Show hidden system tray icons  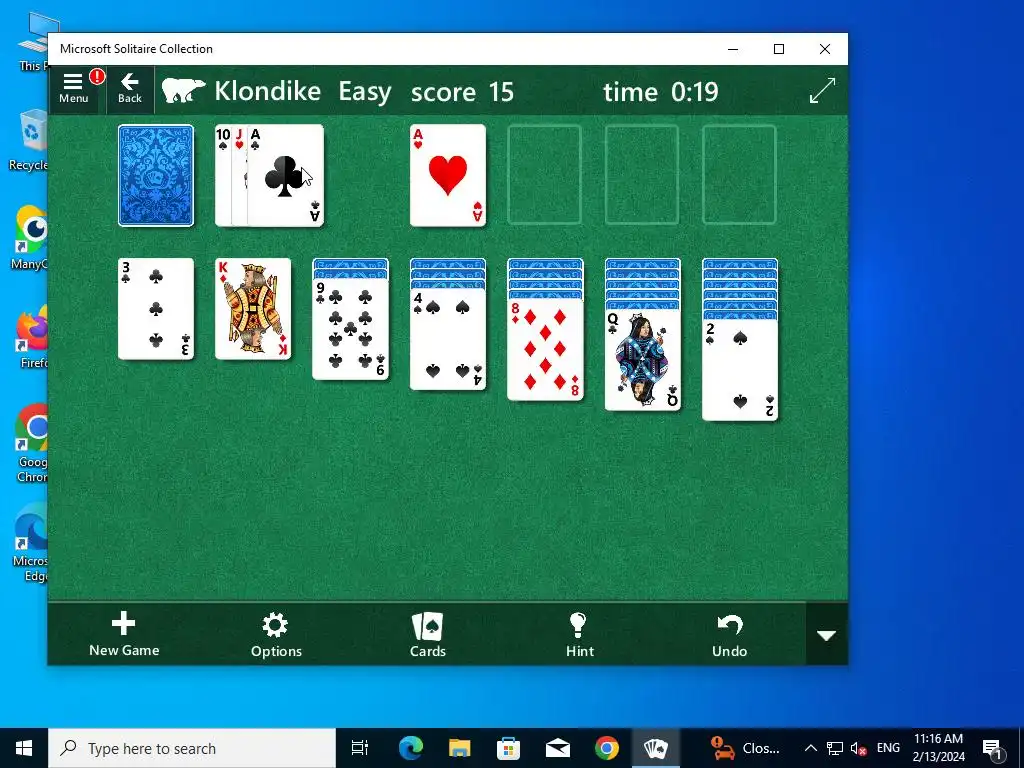pyautogui.click(x=810, y=748)
